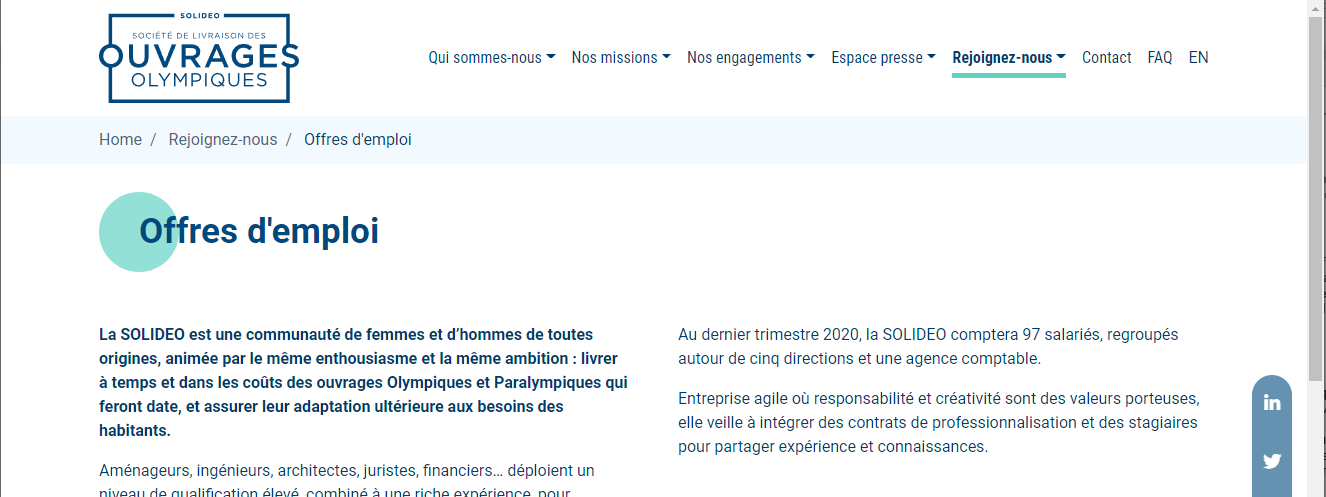Click the scrollbar up arrow
This screenshot has height=497, width=1326.
(x=1316, y=8)
